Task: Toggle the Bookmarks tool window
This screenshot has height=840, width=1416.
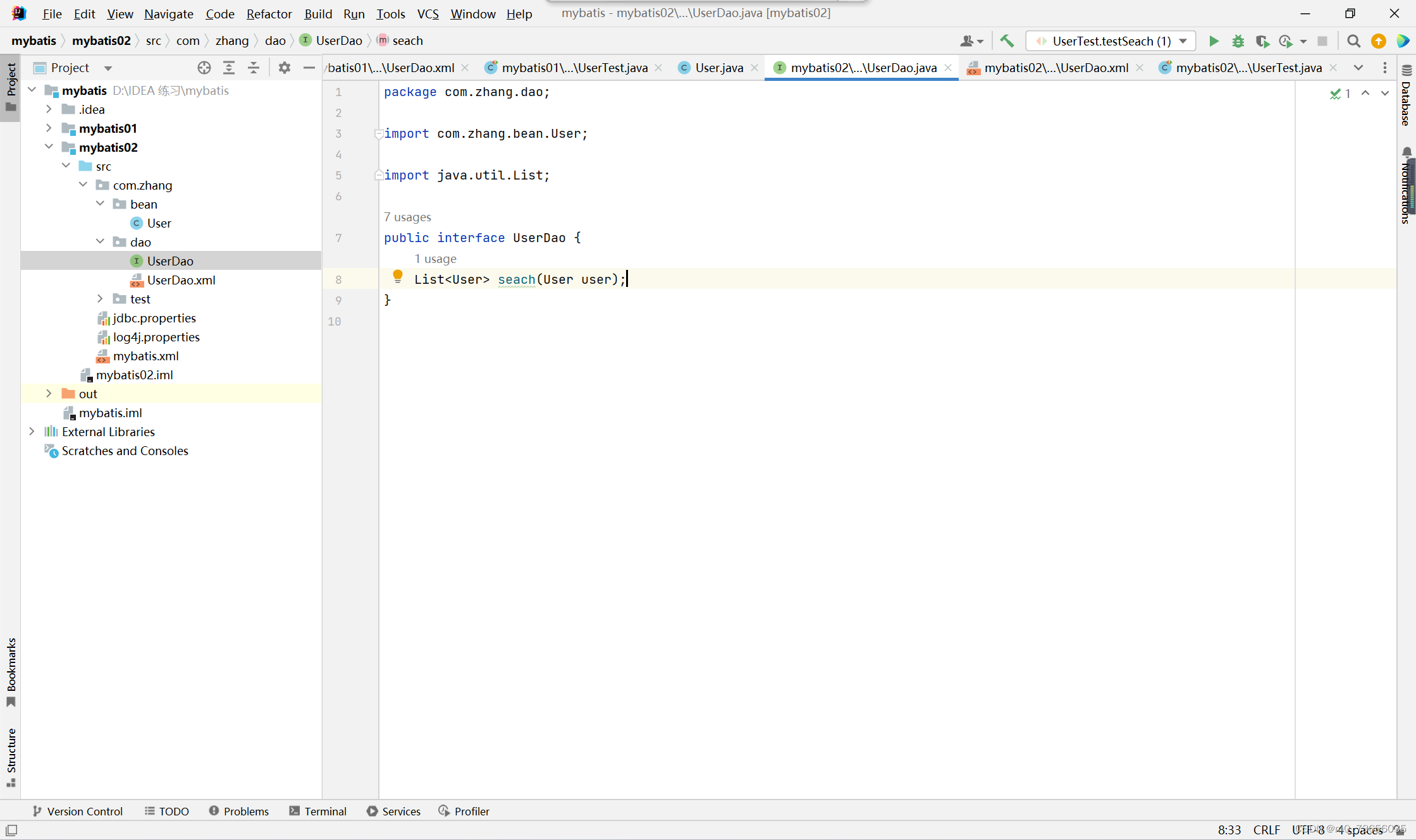Action: pyautogui.click(x=11, y=671)
